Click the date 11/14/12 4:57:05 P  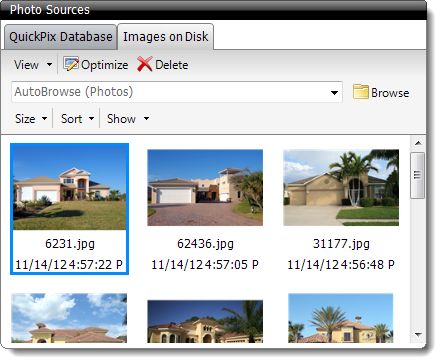pos(205,265)
